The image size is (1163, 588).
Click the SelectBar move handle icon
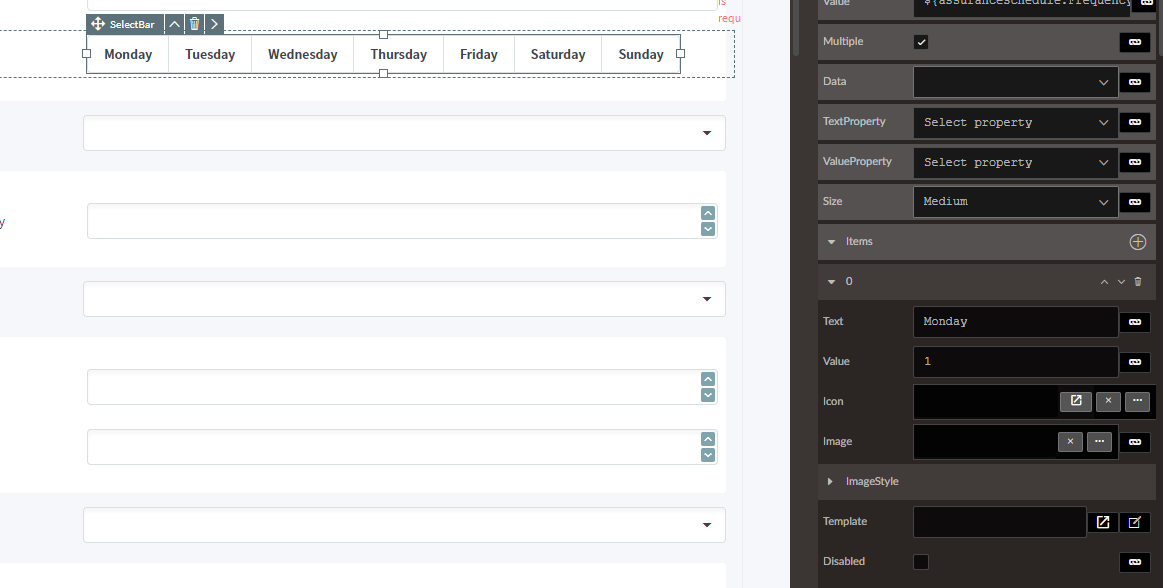(x=98, y=24)
